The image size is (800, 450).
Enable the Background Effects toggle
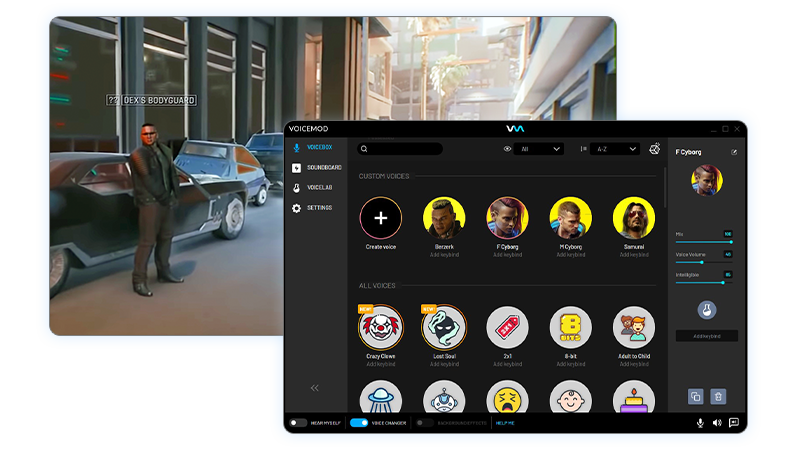pos(424,423)
